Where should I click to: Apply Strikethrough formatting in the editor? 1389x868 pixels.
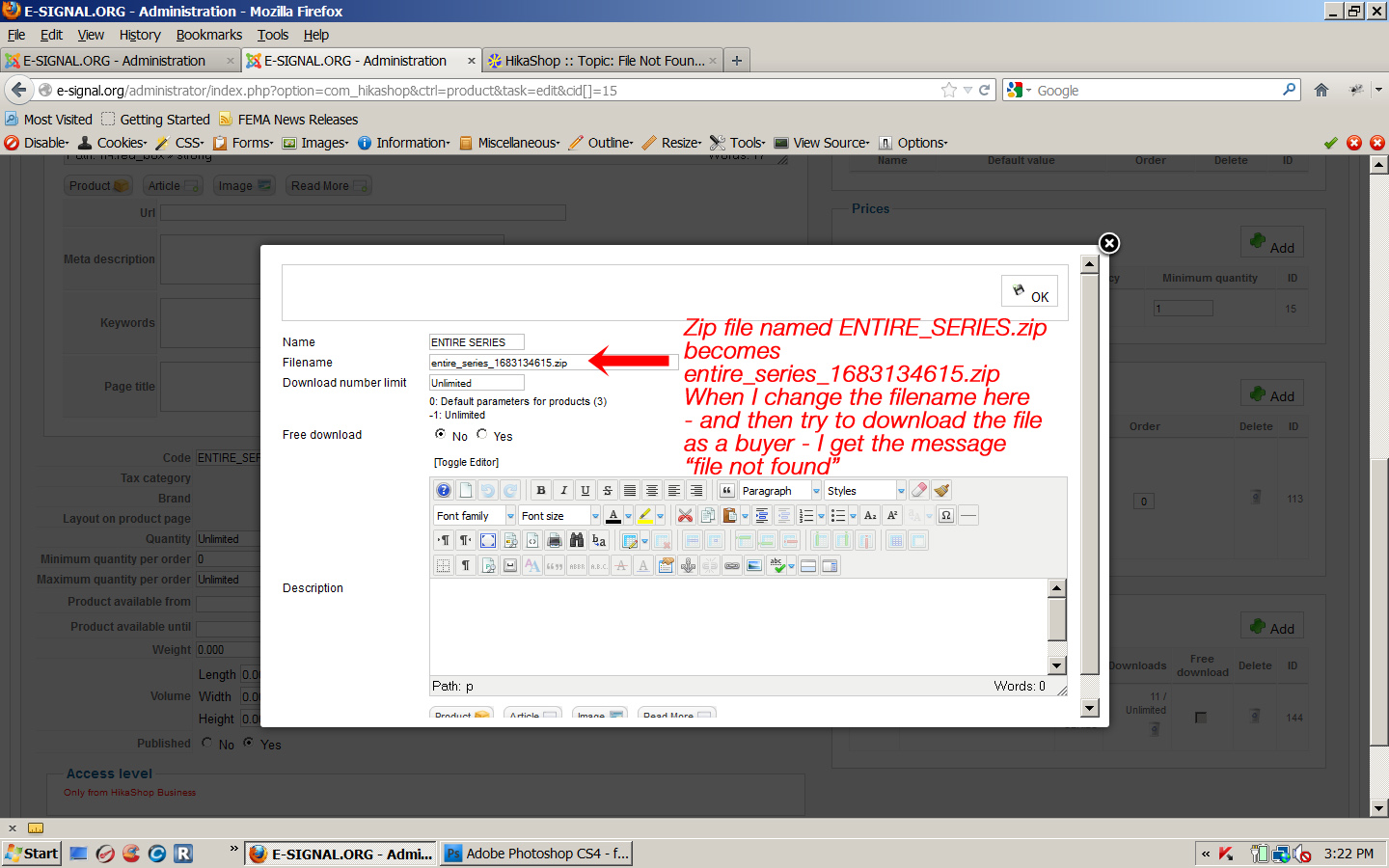(x=608, y=491)
